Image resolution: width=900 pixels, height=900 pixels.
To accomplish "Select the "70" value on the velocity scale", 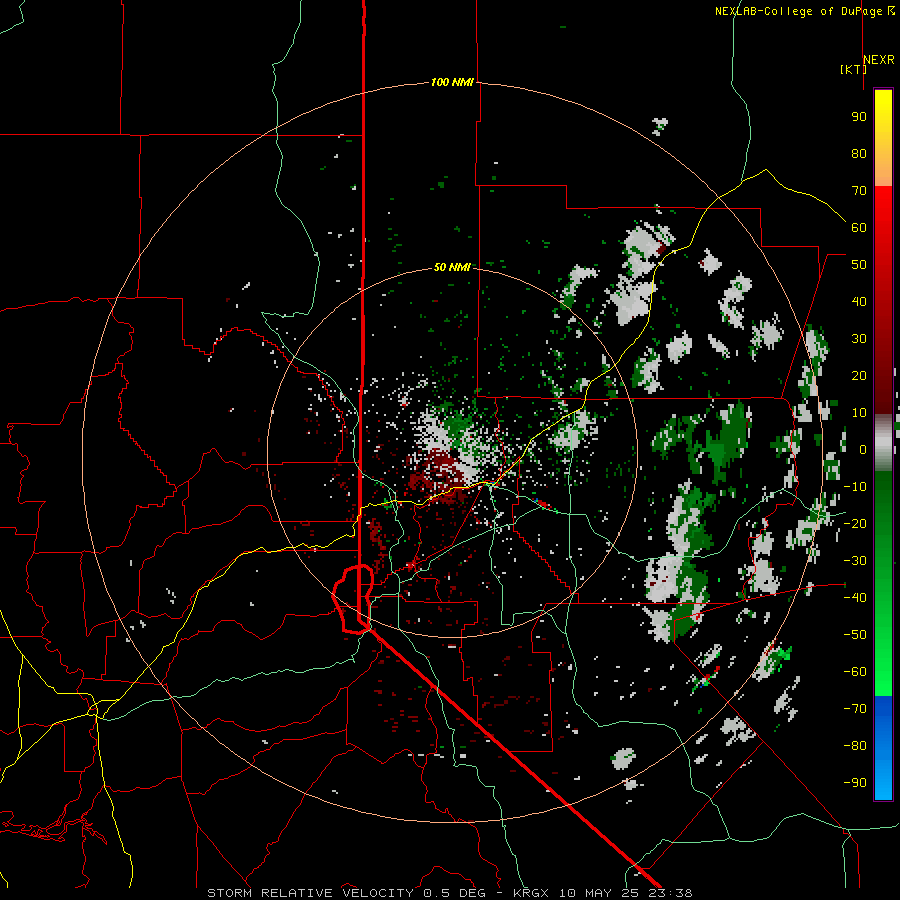I will click(x=859, y=191).
